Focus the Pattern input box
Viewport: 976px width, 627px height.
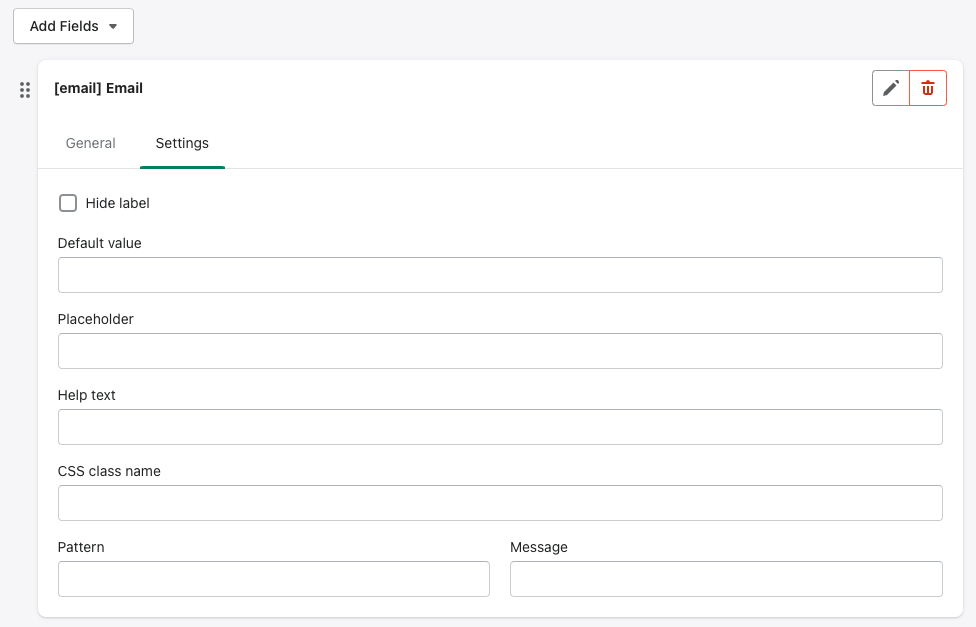click(274, 579)
